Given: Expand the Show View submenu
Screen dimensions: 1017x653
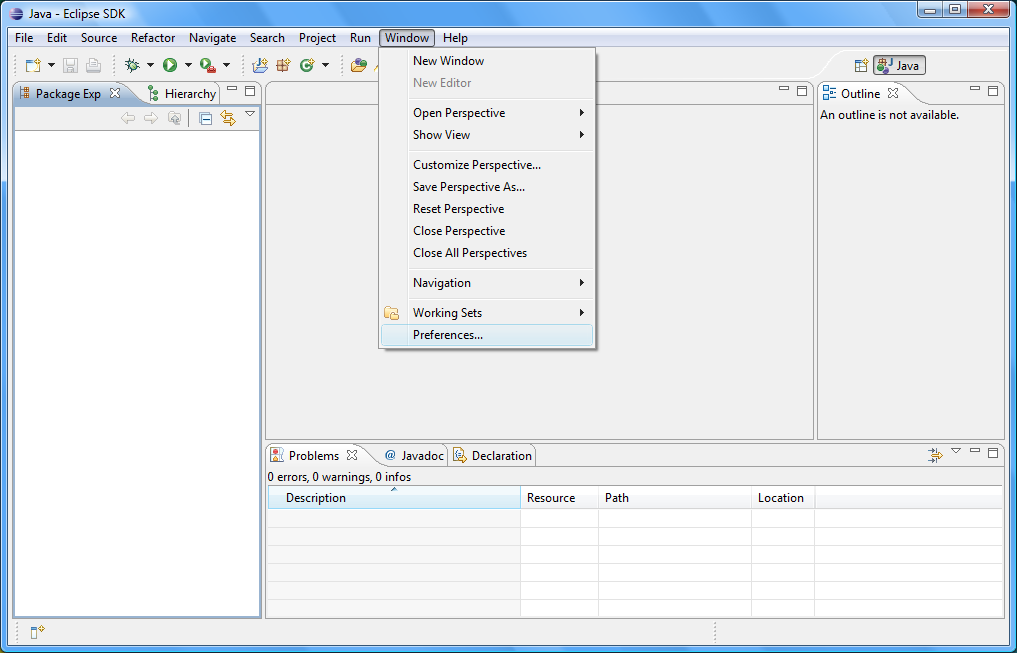Looking at the screenshot, I should [486, 135].
